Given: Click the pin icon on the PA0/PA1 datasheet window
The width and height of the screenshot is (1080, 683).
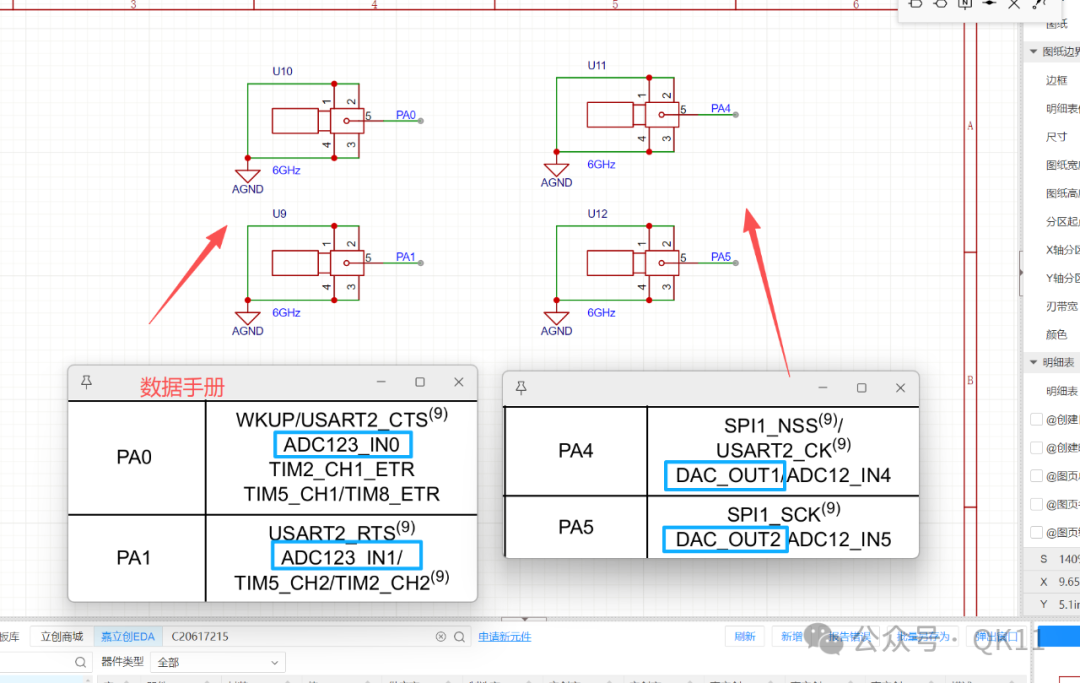Looking at the screenshot, I should point(86,382).
